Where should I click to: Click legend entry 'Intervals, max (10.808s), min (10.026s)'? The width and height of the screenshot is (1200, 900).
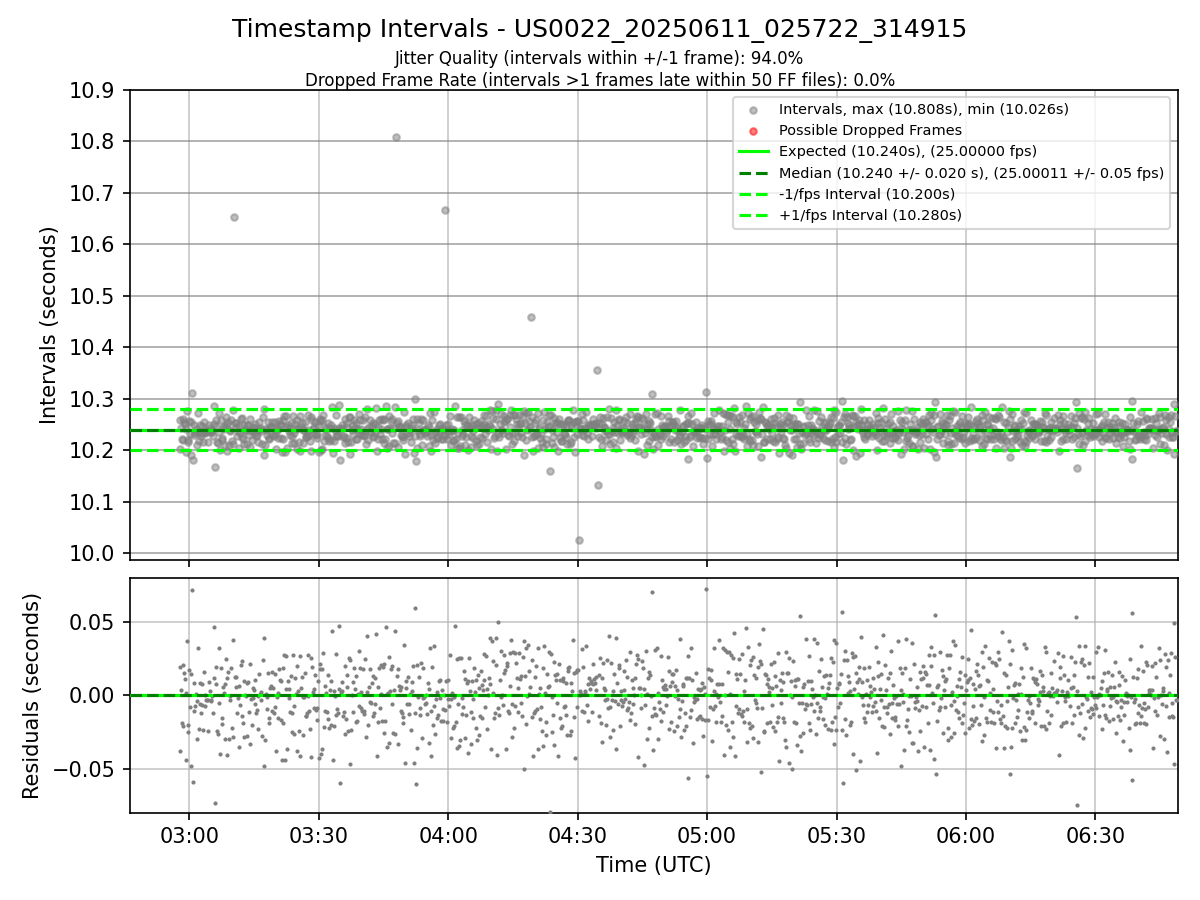coord(924,109)
